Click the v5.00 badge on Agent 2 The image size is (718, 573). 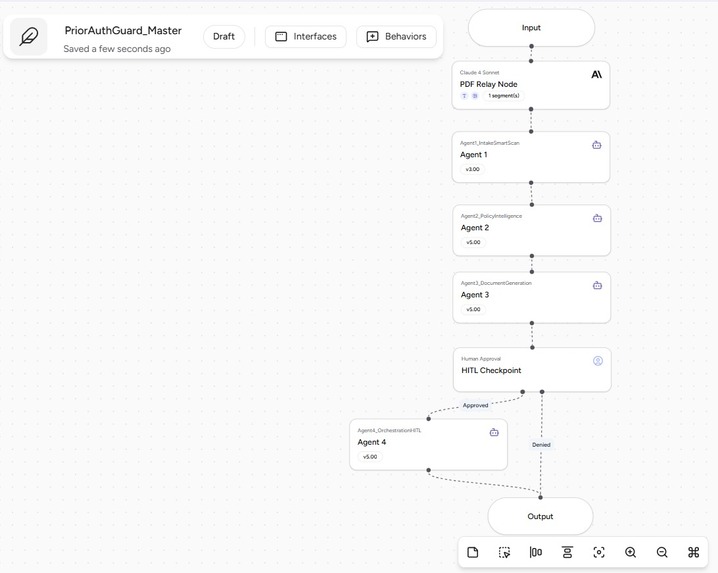[473, 242]
